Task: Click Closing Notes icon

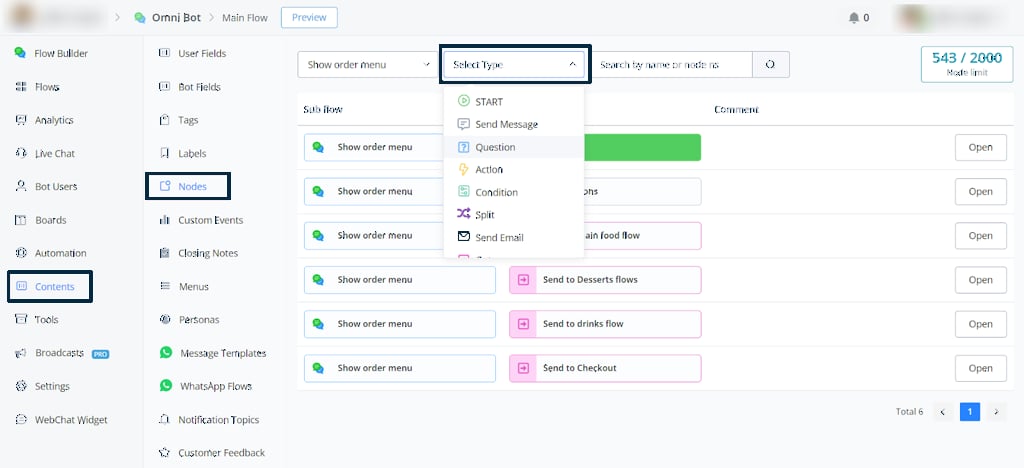Action: click(165, 253)
